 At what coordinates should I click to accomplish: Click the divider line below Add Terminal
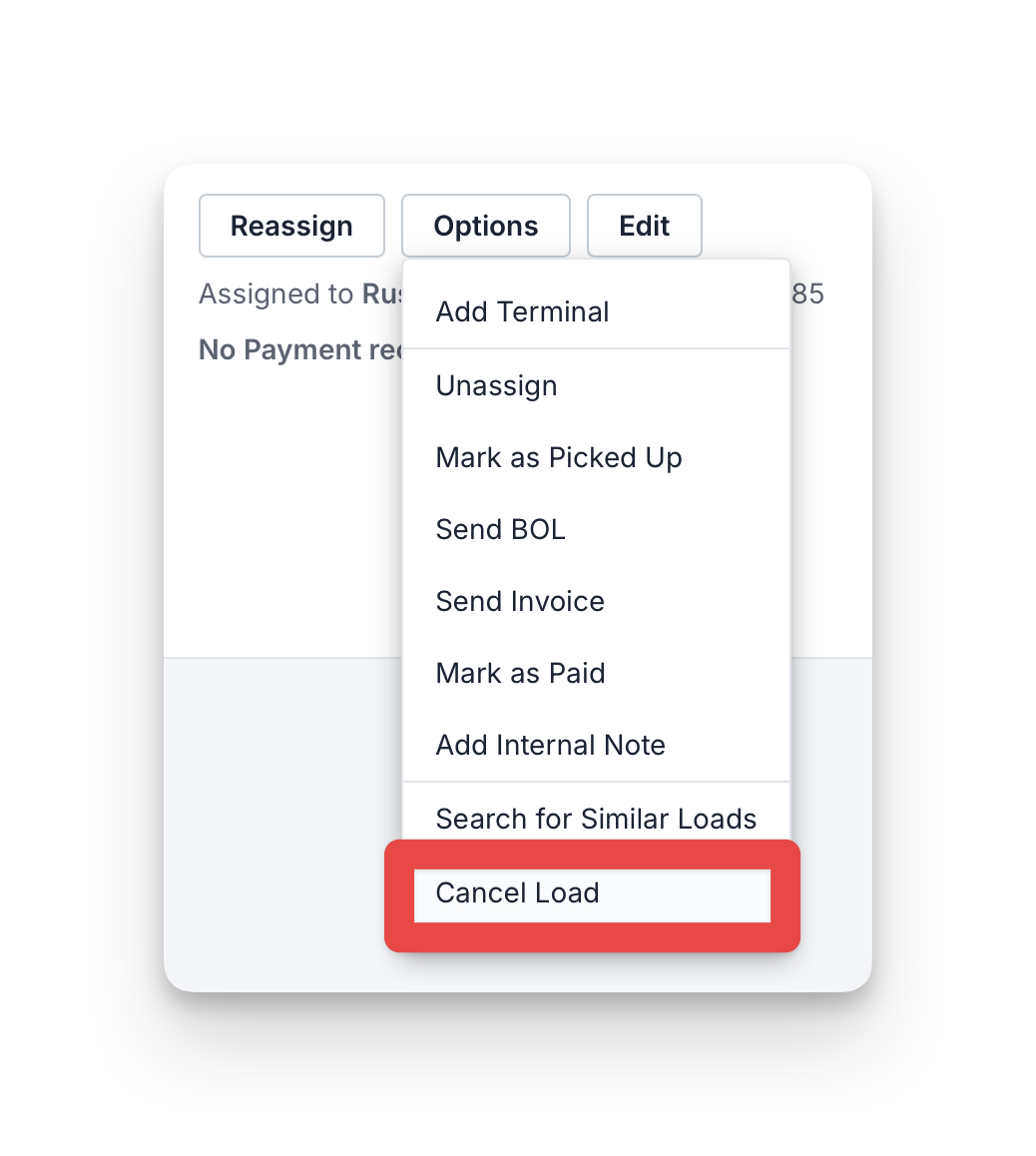tap(596, 348)
